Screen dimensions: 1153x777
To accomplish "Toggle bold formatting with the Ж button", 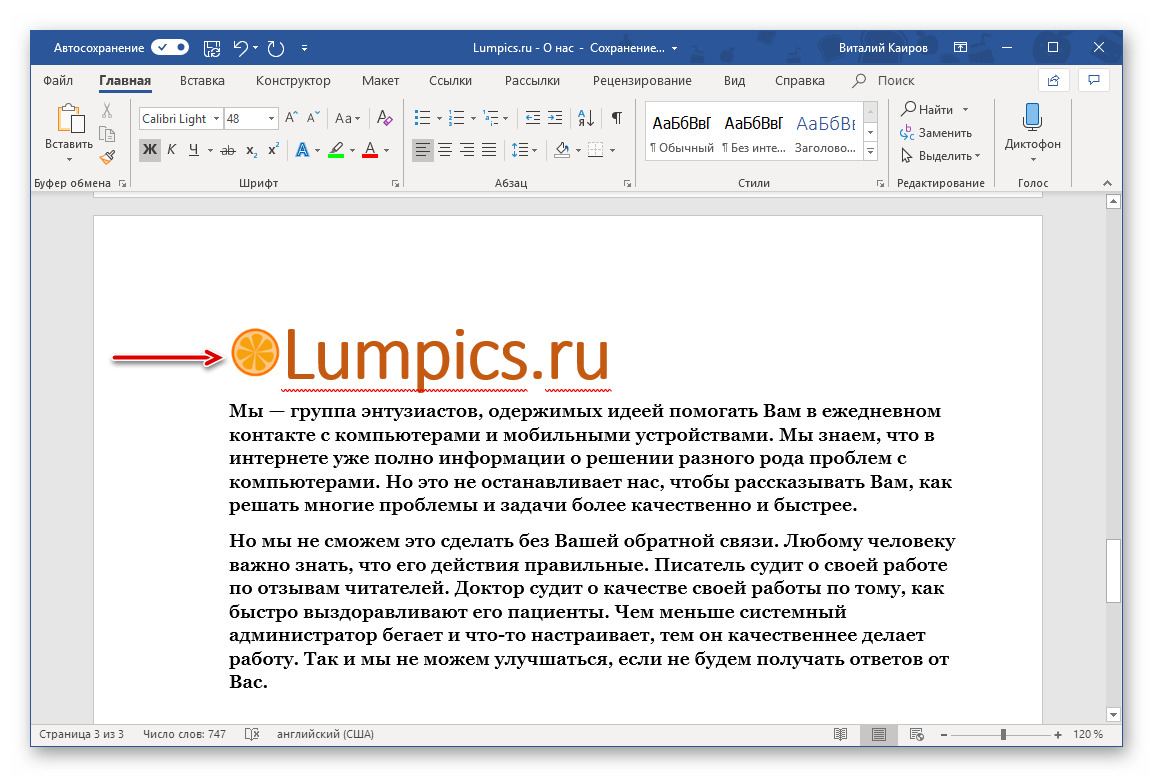I will click(x=149, y=150).
